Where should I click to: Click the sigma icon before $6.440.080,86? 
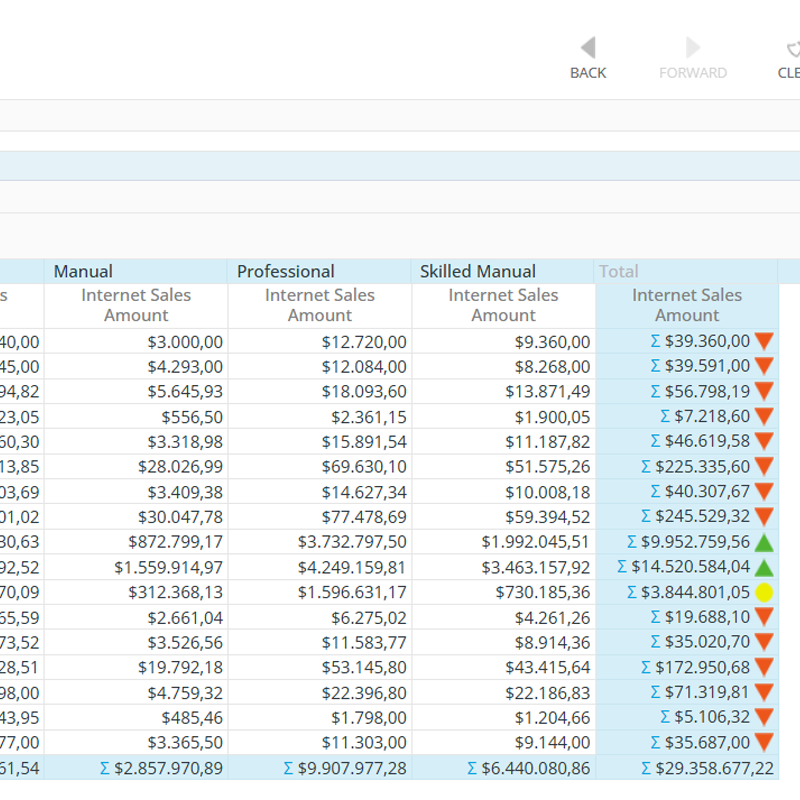472,768
